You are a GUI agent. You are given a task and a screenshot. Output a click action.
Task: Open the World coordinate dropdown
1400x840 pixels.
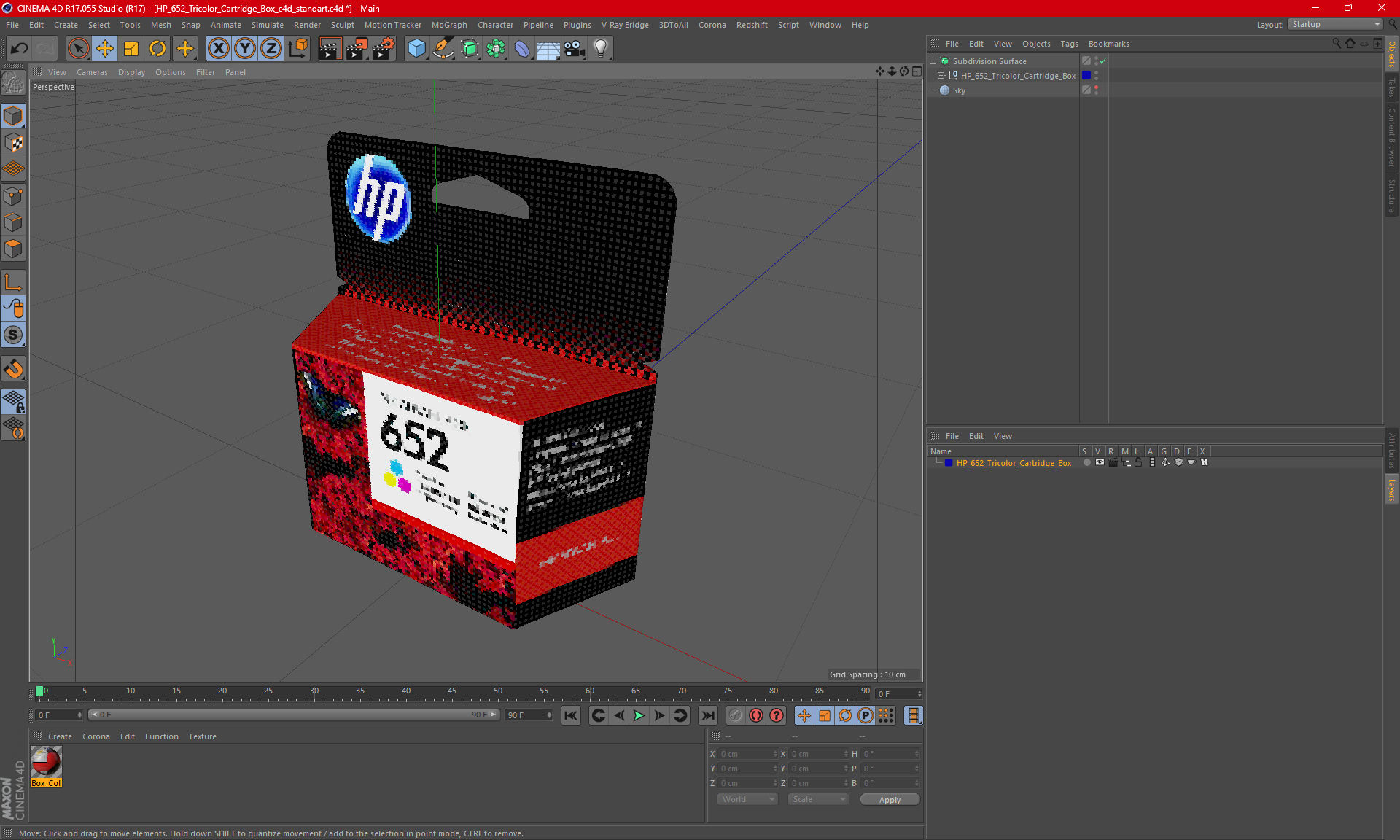click(747, 799)
